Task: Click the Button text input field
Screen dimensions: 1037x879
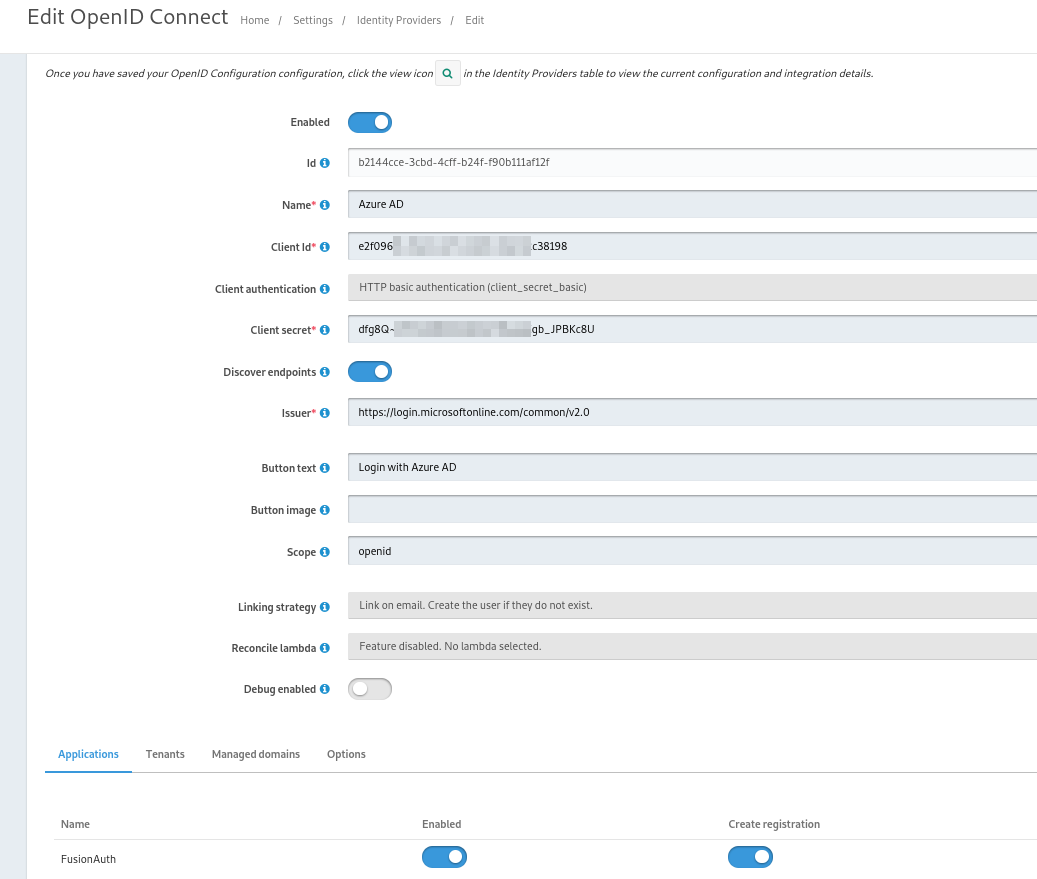Action: [x=692, y=467]
